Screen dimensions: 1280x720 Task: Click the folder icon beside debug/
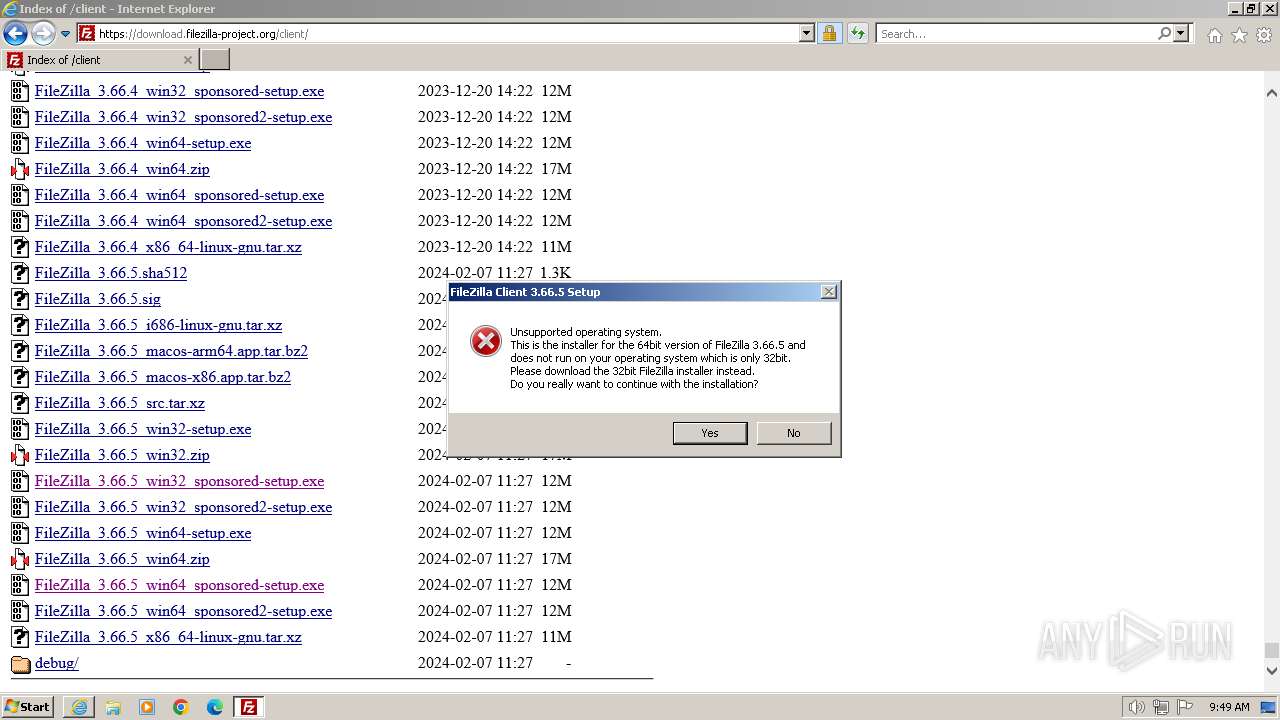(x=20, y=663)
